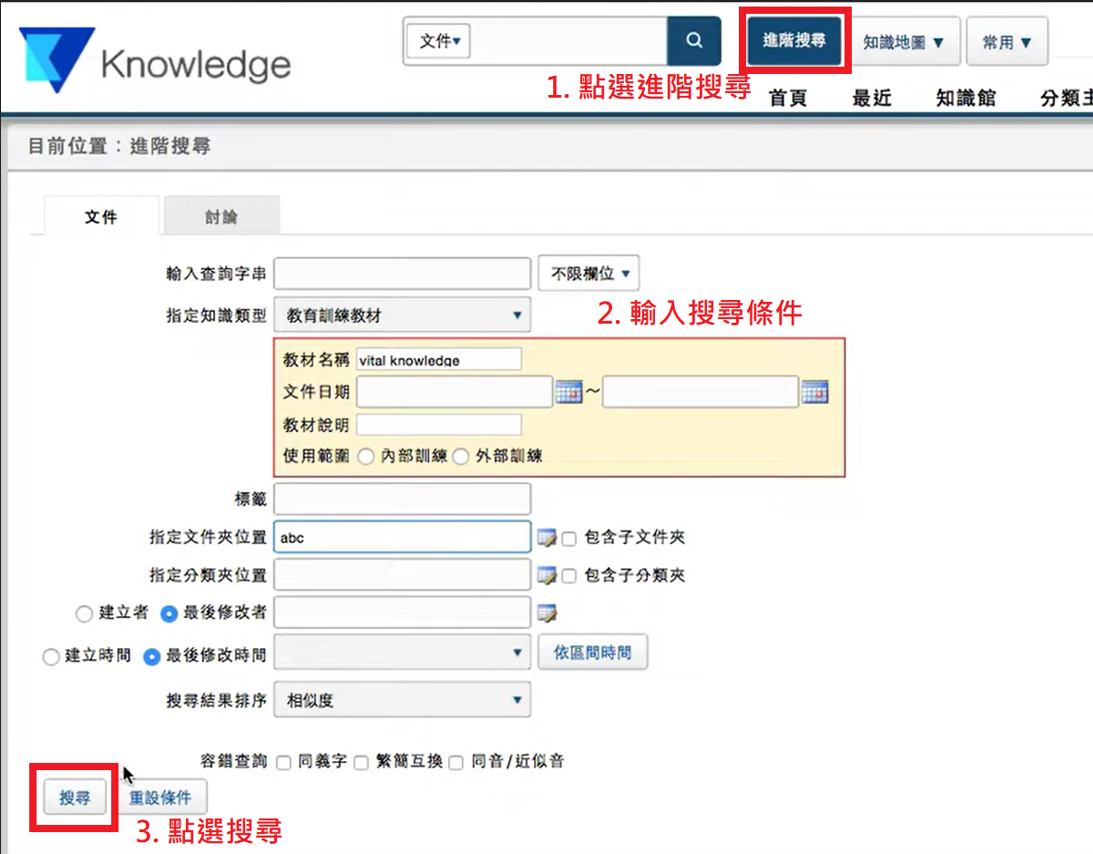The height and width of the screenshot is (854, 1093).
Task: Expand the 不限欄位 dropdown
Action: coord(589,273)
